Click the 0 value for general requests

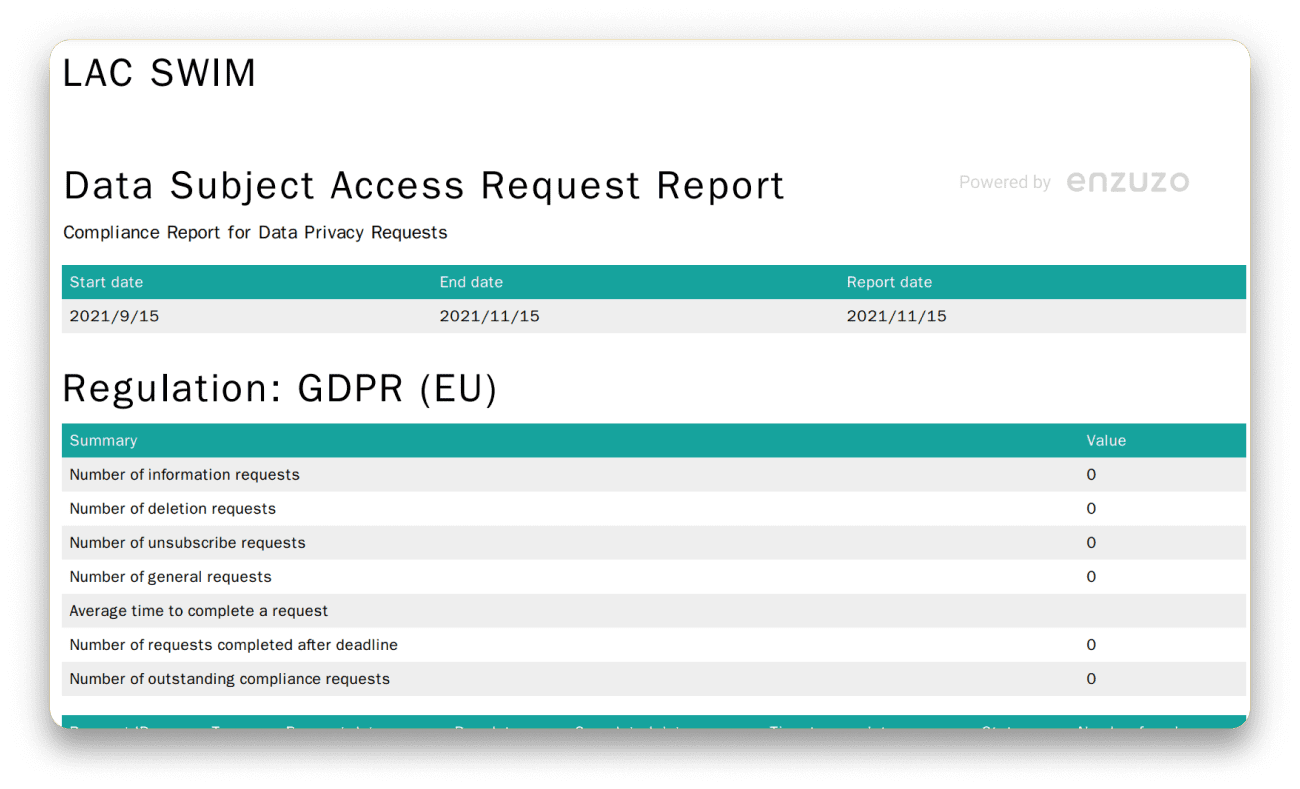[x=1091, y=577]
